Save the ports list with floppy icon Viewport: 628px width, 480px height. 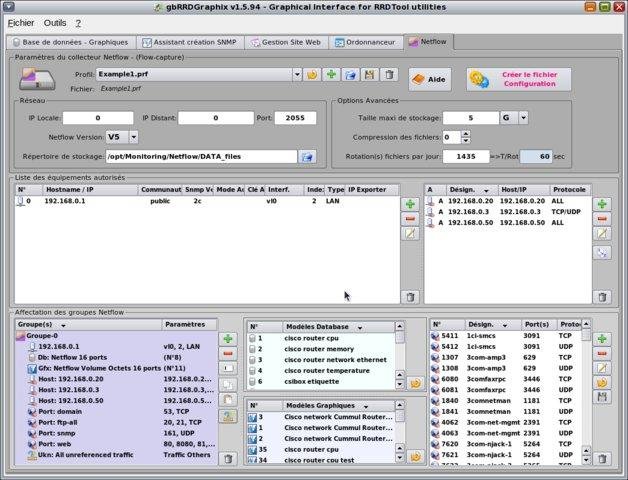602,397
